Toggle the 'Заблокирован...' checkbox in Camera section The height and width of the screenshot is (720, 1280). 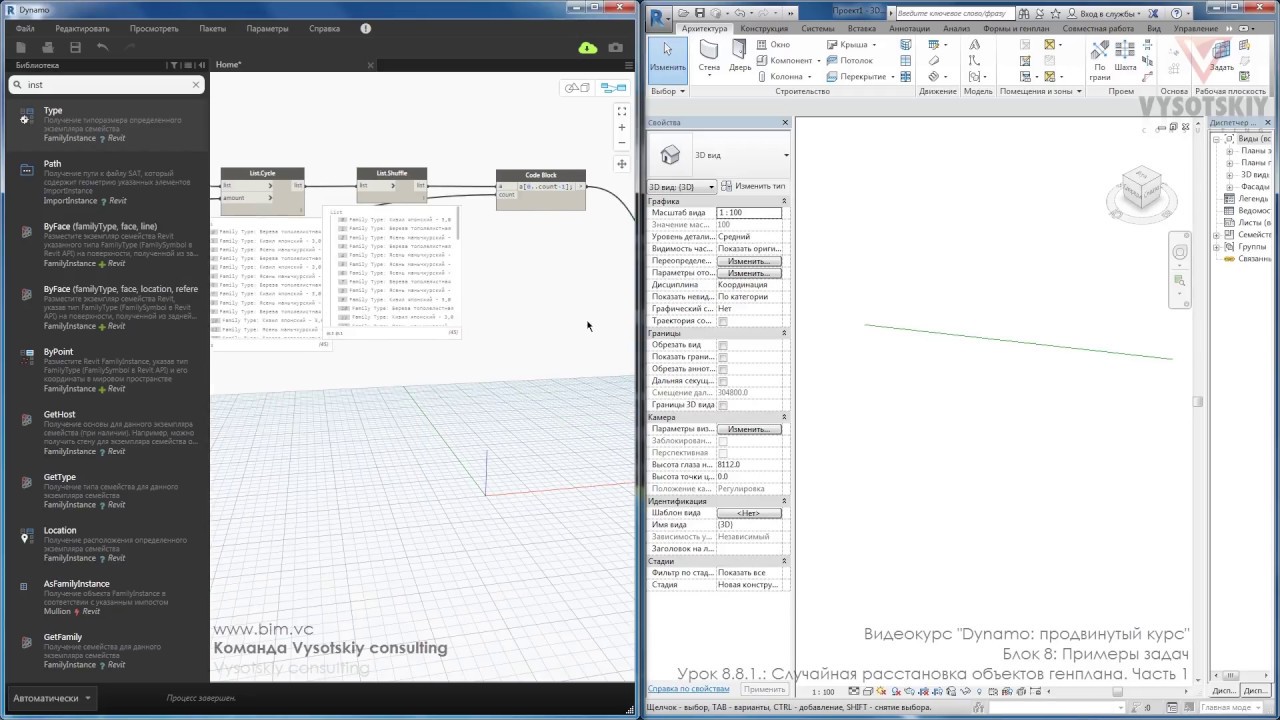723,441
